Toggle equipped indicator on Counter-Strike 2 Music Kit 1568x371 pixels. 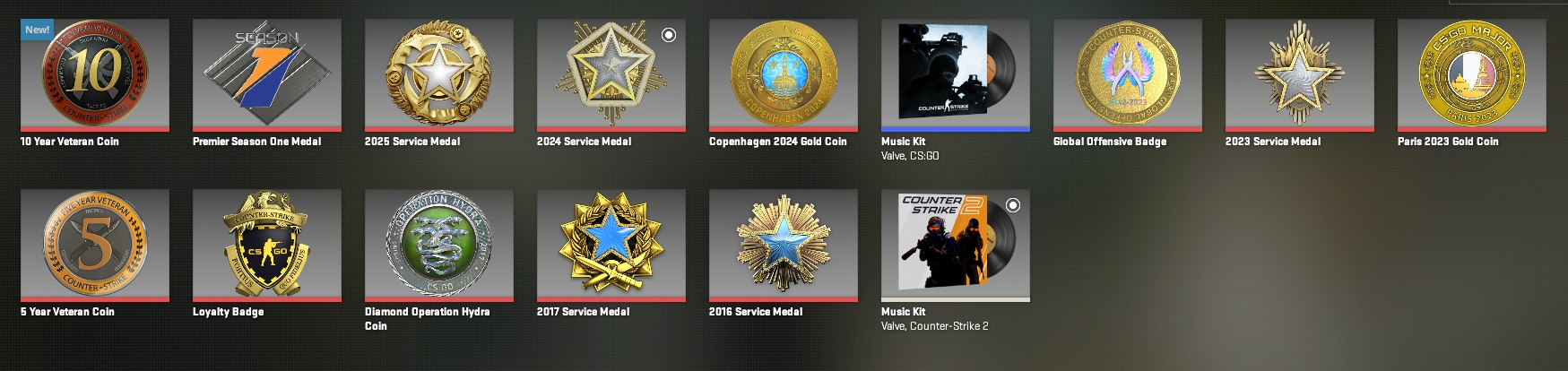click(x=1013, y=205)
